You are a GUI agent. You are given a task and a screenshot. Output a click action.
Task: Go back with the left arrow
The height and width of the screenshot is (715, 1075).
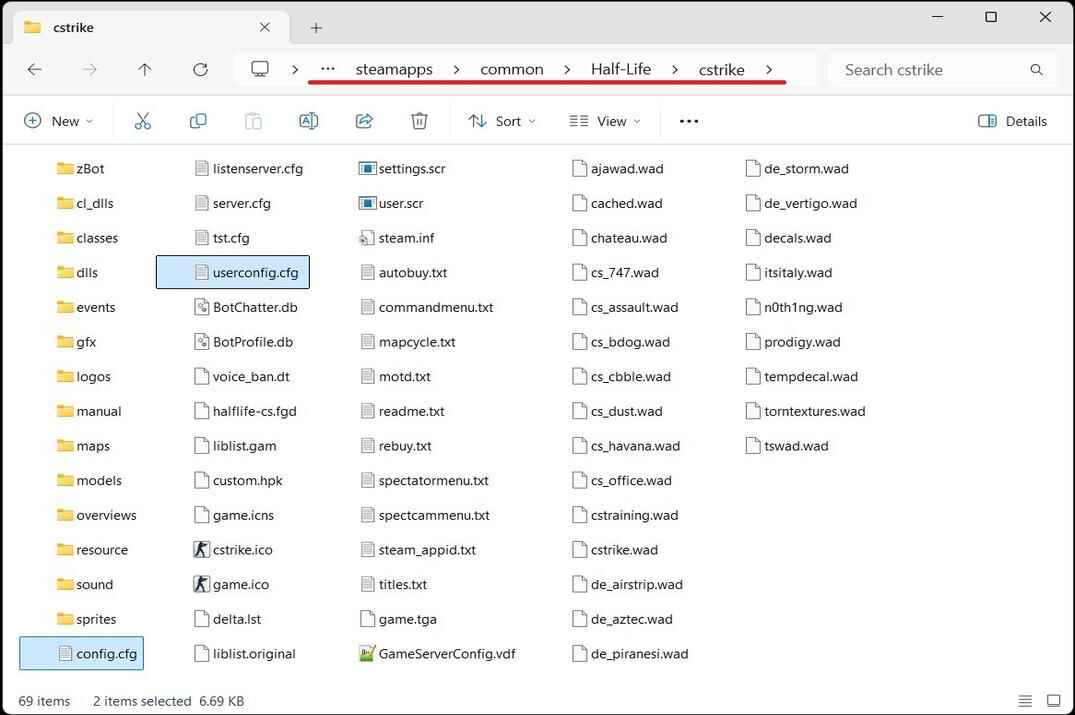point(34,69)
